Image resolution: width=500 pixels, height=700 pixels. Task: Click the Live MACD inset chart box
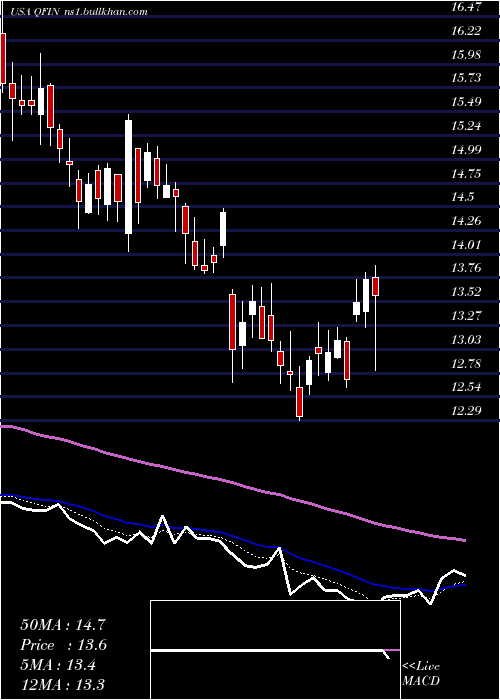(x=275, y=650)
